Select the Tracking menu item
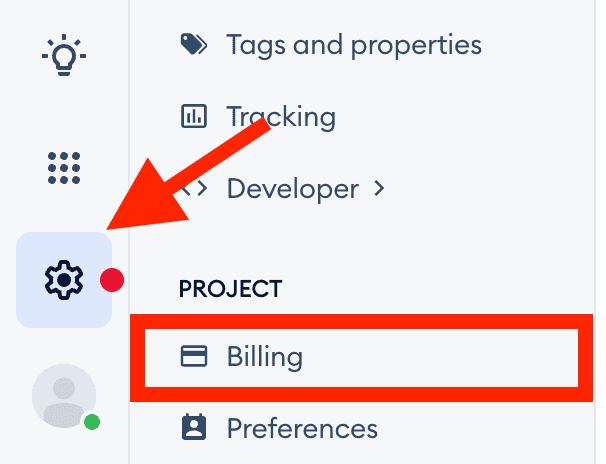The width and height of the screenshot is (606, 464). tap(280, 116)
